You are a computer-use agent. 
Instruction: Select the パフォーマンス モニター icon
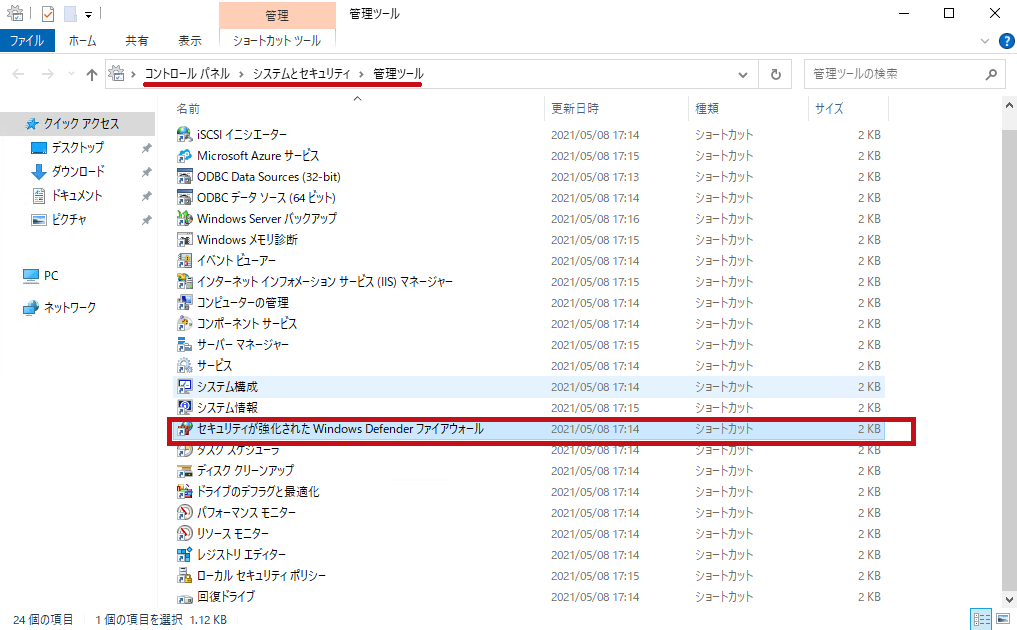(x=184, y=513)
